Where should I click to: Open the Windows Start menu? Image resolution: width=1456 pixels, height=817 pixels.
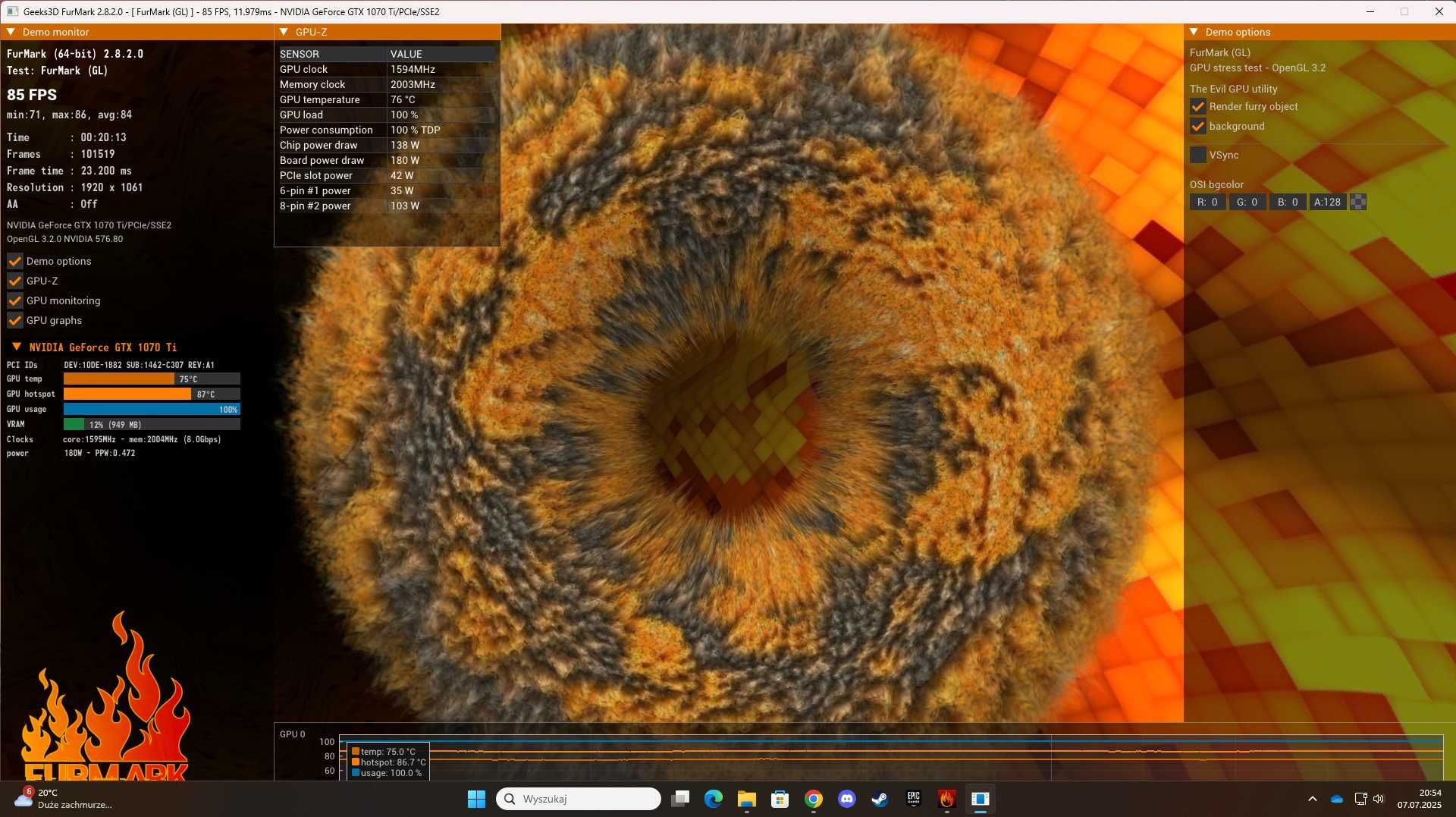(x=476, y=799)
